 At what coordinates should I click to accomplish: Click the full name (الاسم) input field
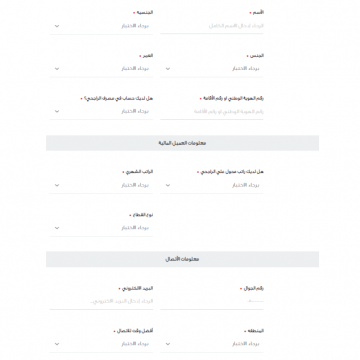click(212, 26)
